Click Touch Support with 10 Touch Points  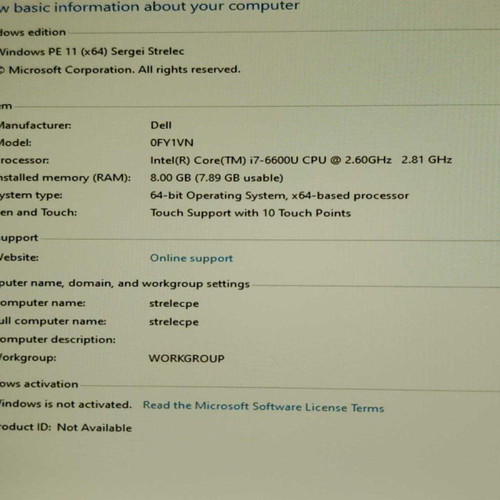[x=250, y=213]
